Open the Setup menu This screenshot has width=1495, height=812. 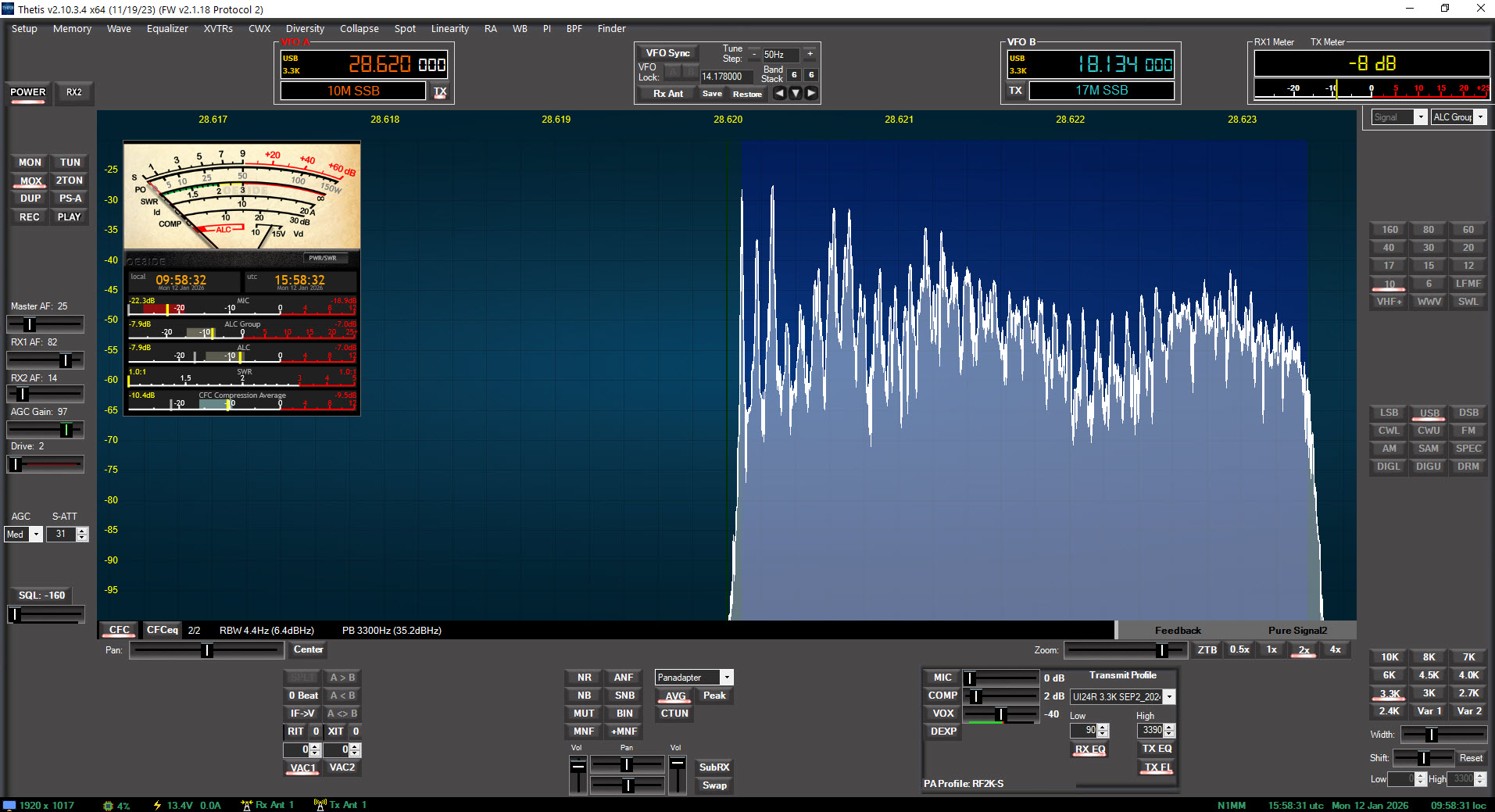coord(24,29)
